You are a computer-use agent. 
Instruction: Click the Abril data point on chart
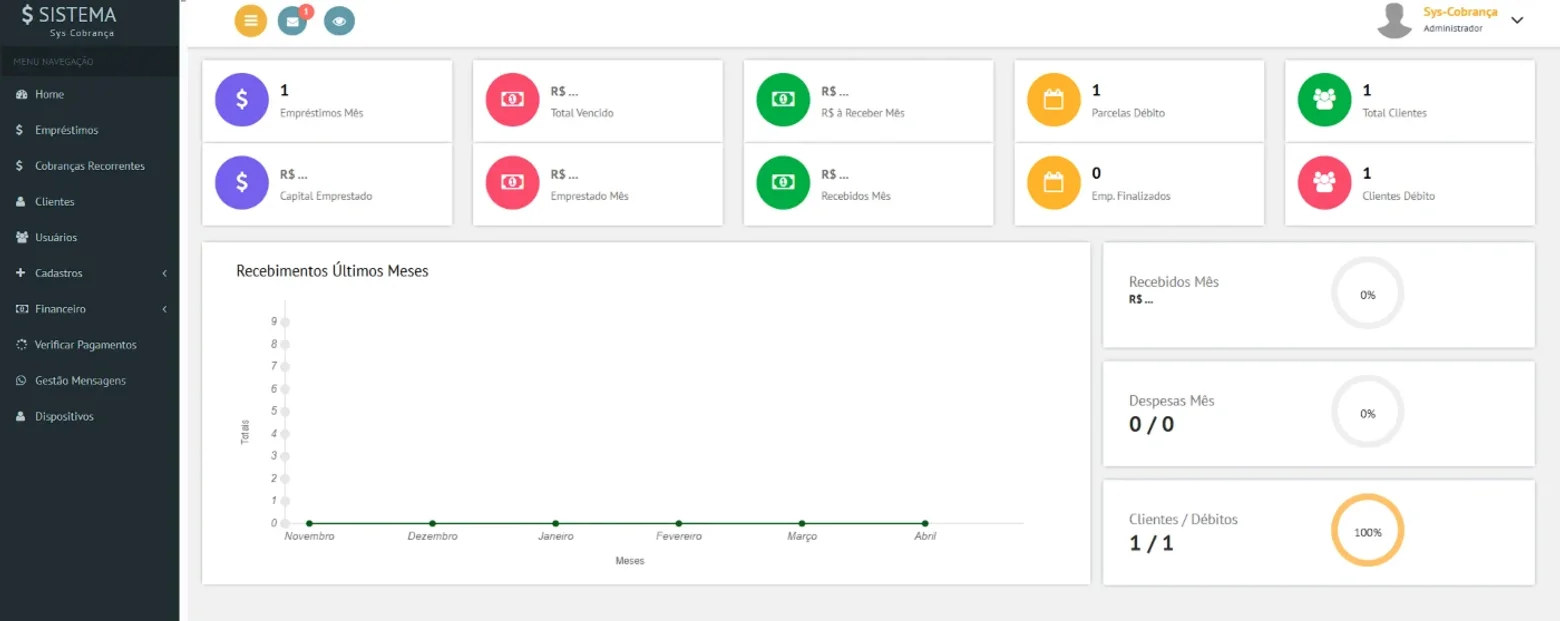click(925, 523)
